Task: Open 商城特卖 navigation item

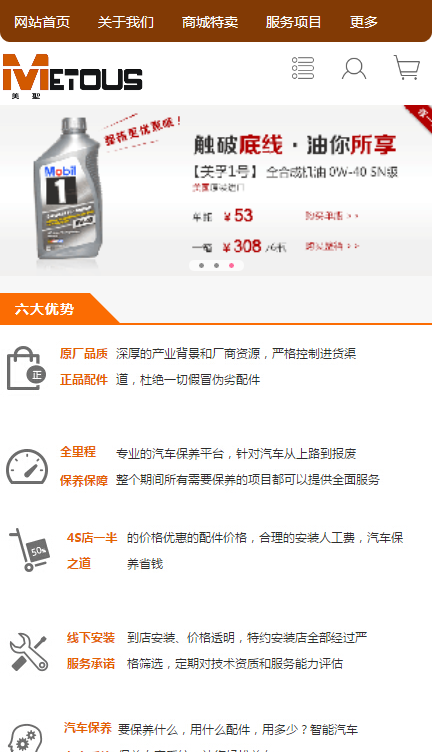Action: coord(210,22)
